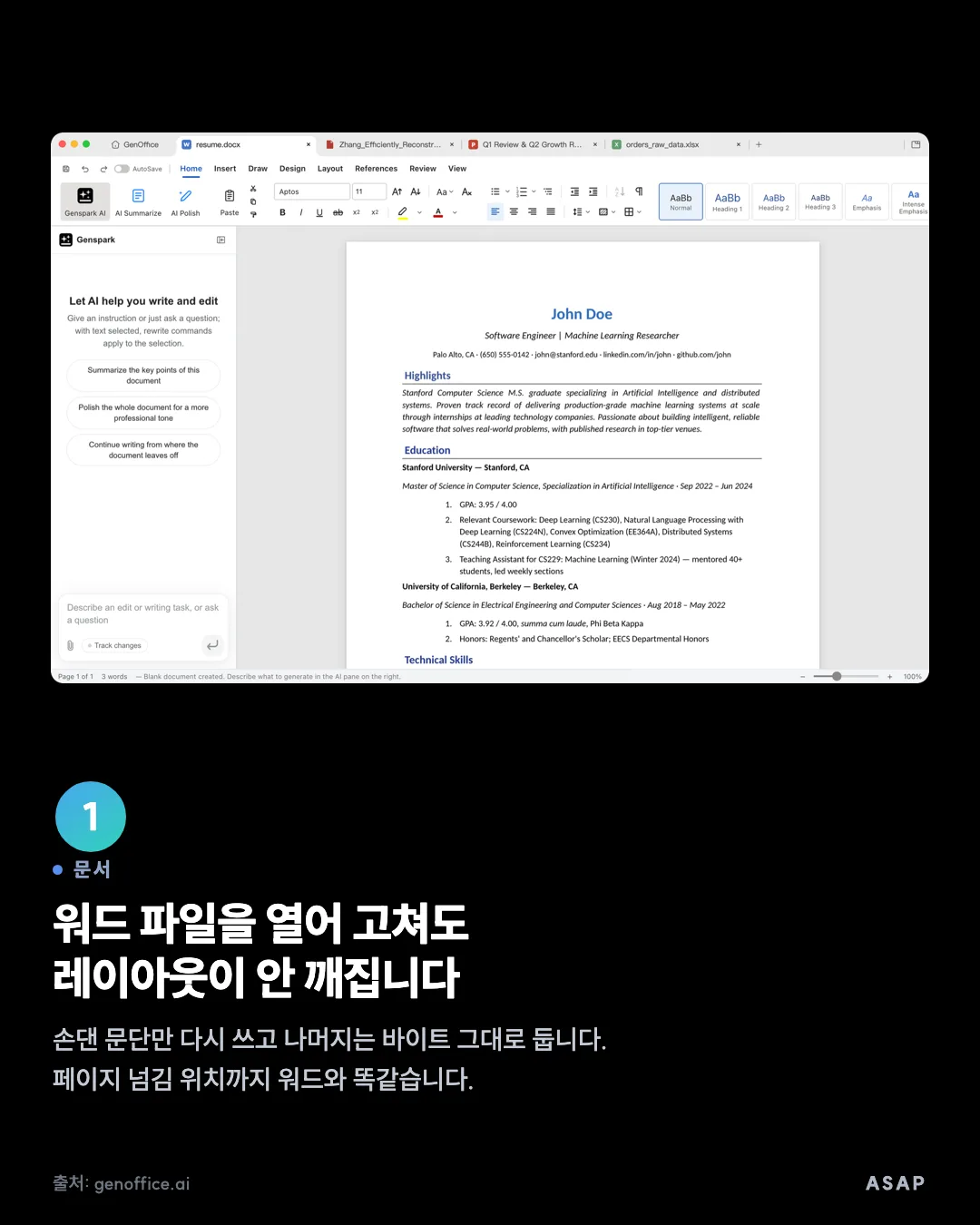The height and width of the screenshot is (1225, 980).
Task: Open a new tab with the plus
Action: pyautogui.click(x=759, y=144)
